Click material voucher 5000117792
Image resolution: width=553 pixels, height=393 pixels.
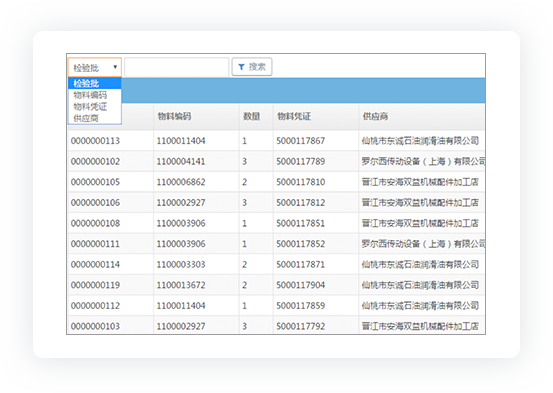300,326
